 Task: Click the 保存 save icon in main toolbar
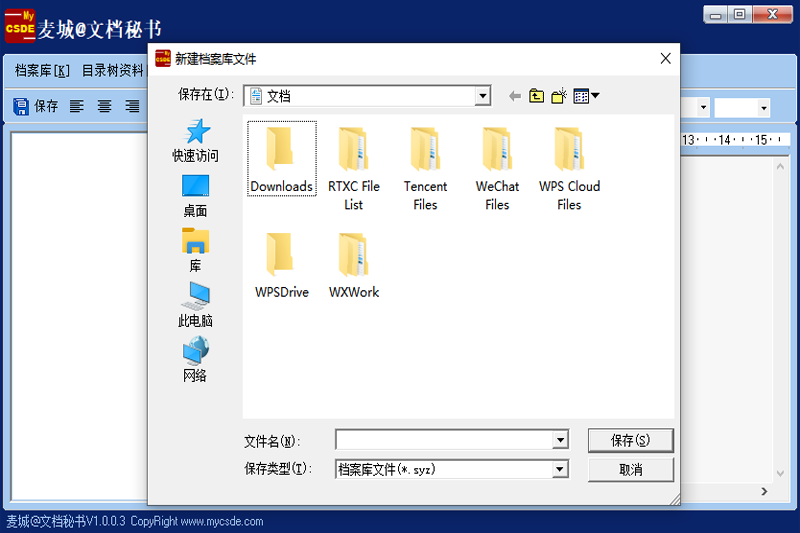(35, 106)
